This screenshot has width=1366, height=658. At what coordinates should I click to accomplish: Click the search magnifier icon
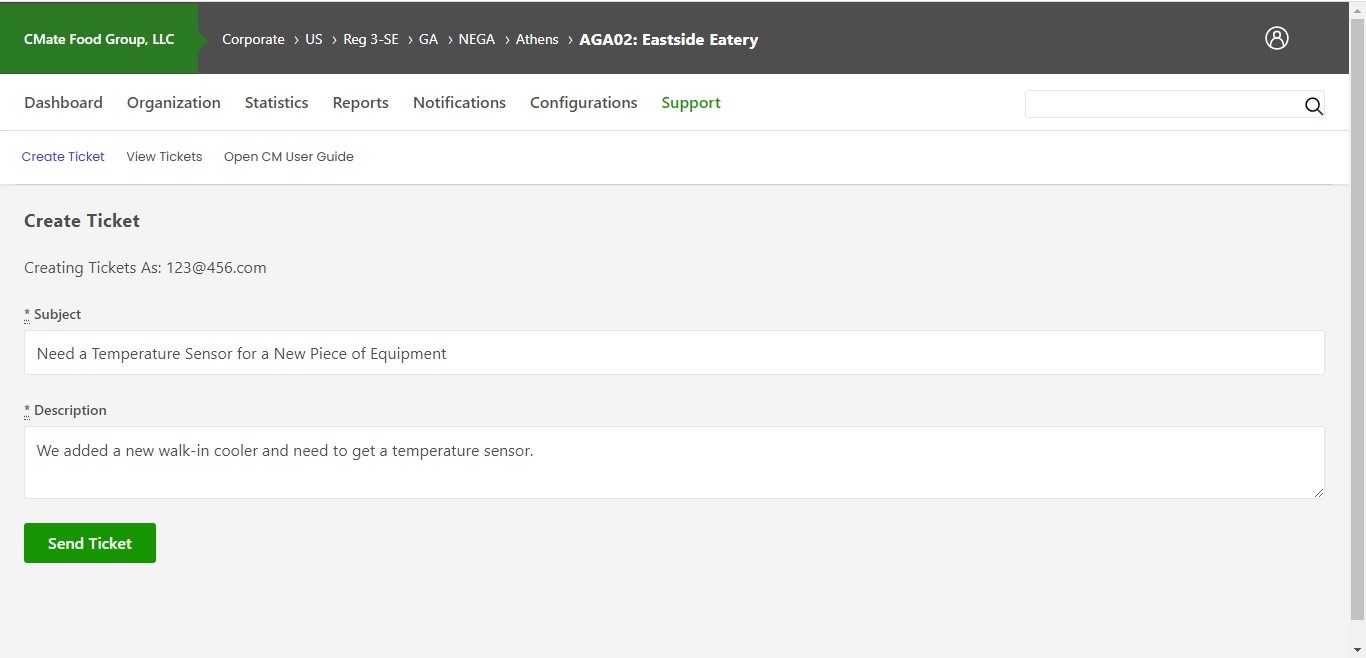tap(1314, 106)
